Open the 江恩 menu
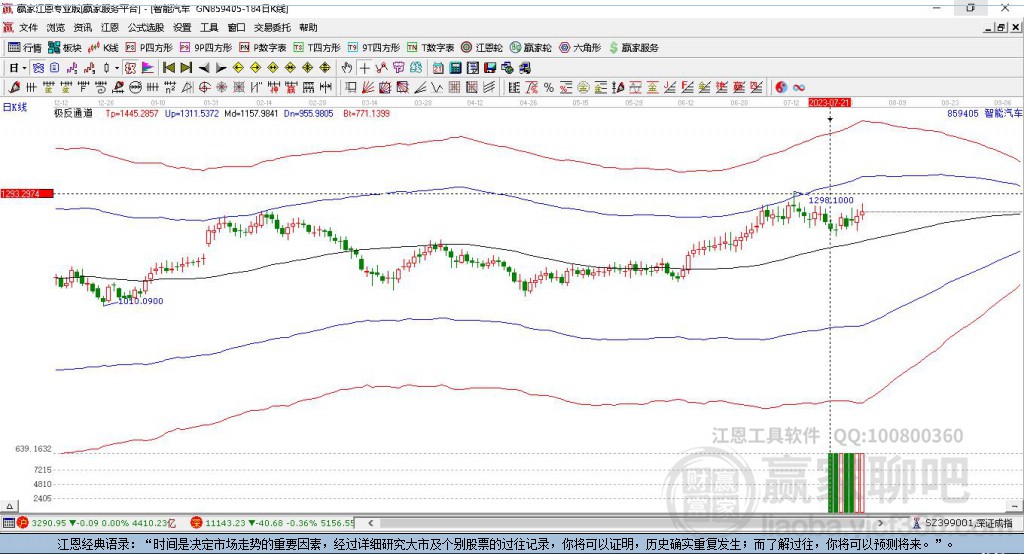Viewport: 1024px width, 554px height. coord(110,27)
